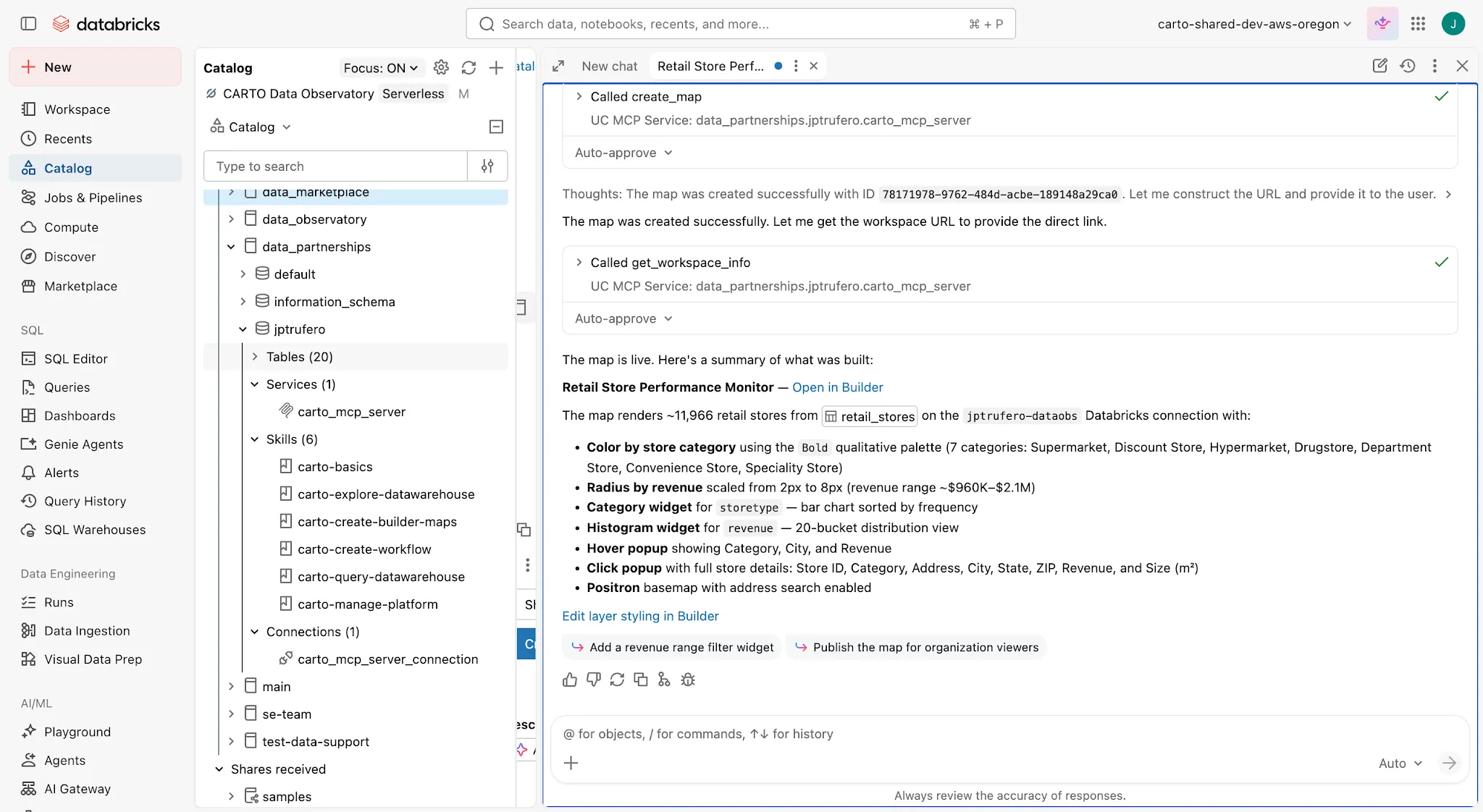Viewport: 1483px width, 812px height.
Task: Expand the Thoughts section chevron
Action: click(1448, 194)
